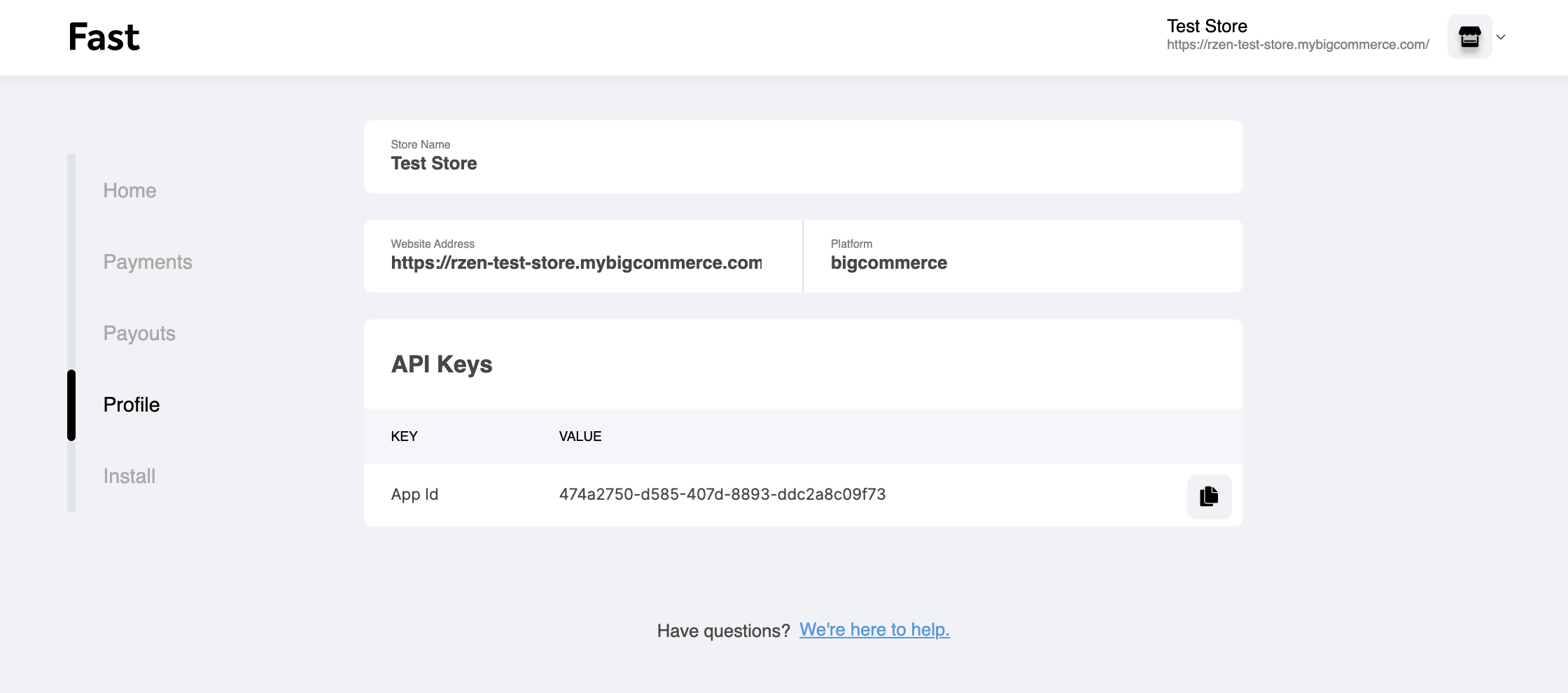Click the VALUE column header
The height and width of the screenshot is (693, 1568).
point(580,436)
